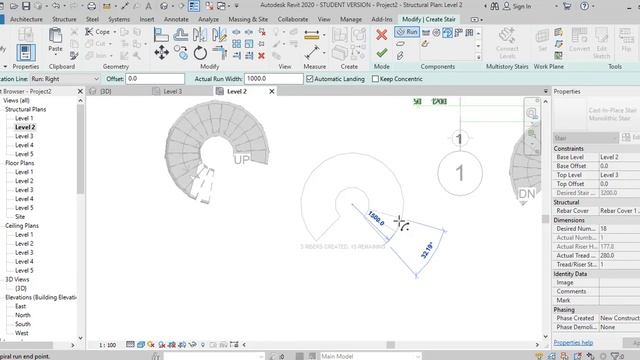
Task: Click the Visual Style icon in view control bar
Action: [141, 345]
